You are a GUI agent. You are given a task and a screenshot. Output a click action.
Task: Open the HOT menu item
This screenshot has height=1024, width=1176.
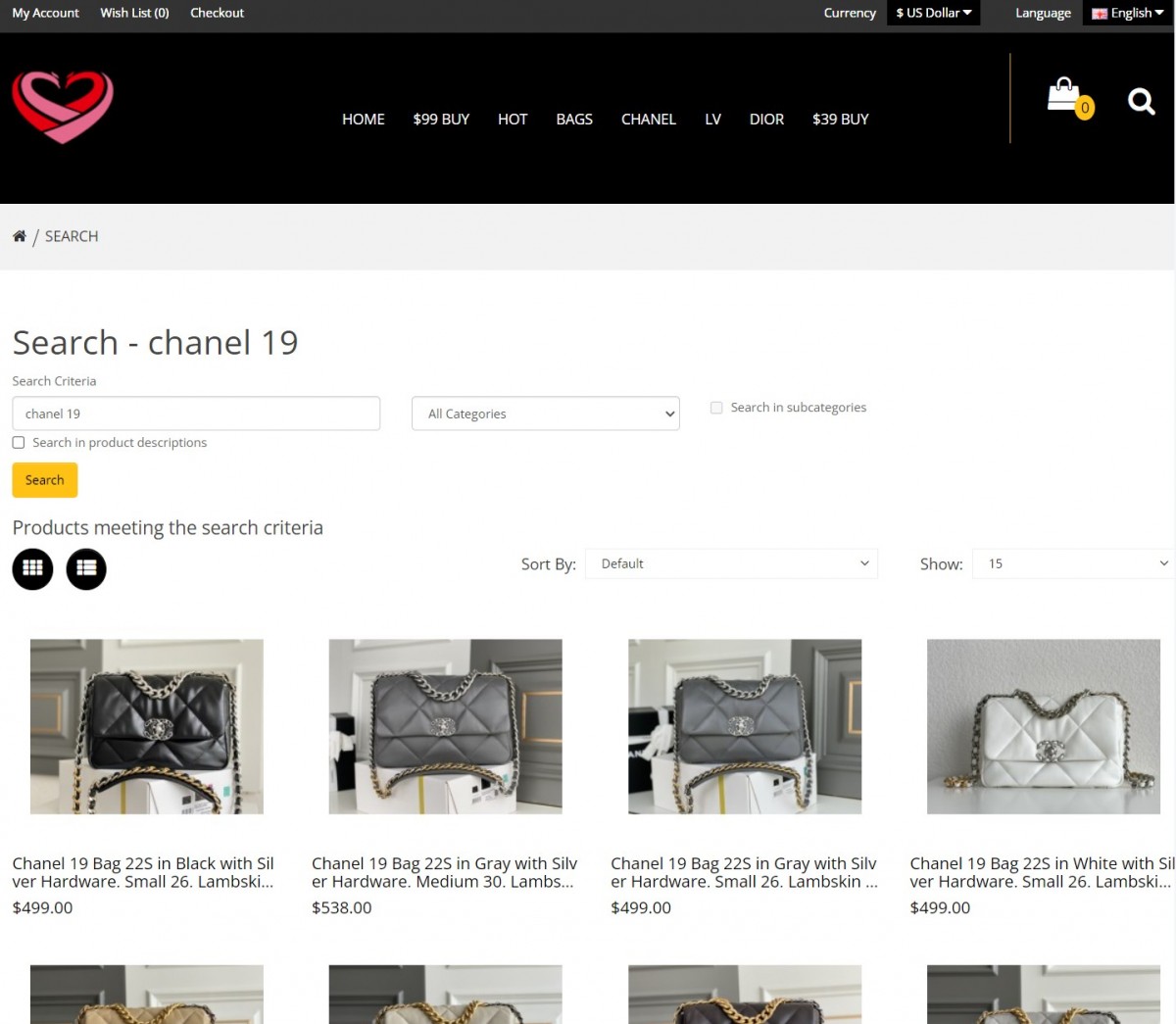pyautogui.click(x=513, y=119)
